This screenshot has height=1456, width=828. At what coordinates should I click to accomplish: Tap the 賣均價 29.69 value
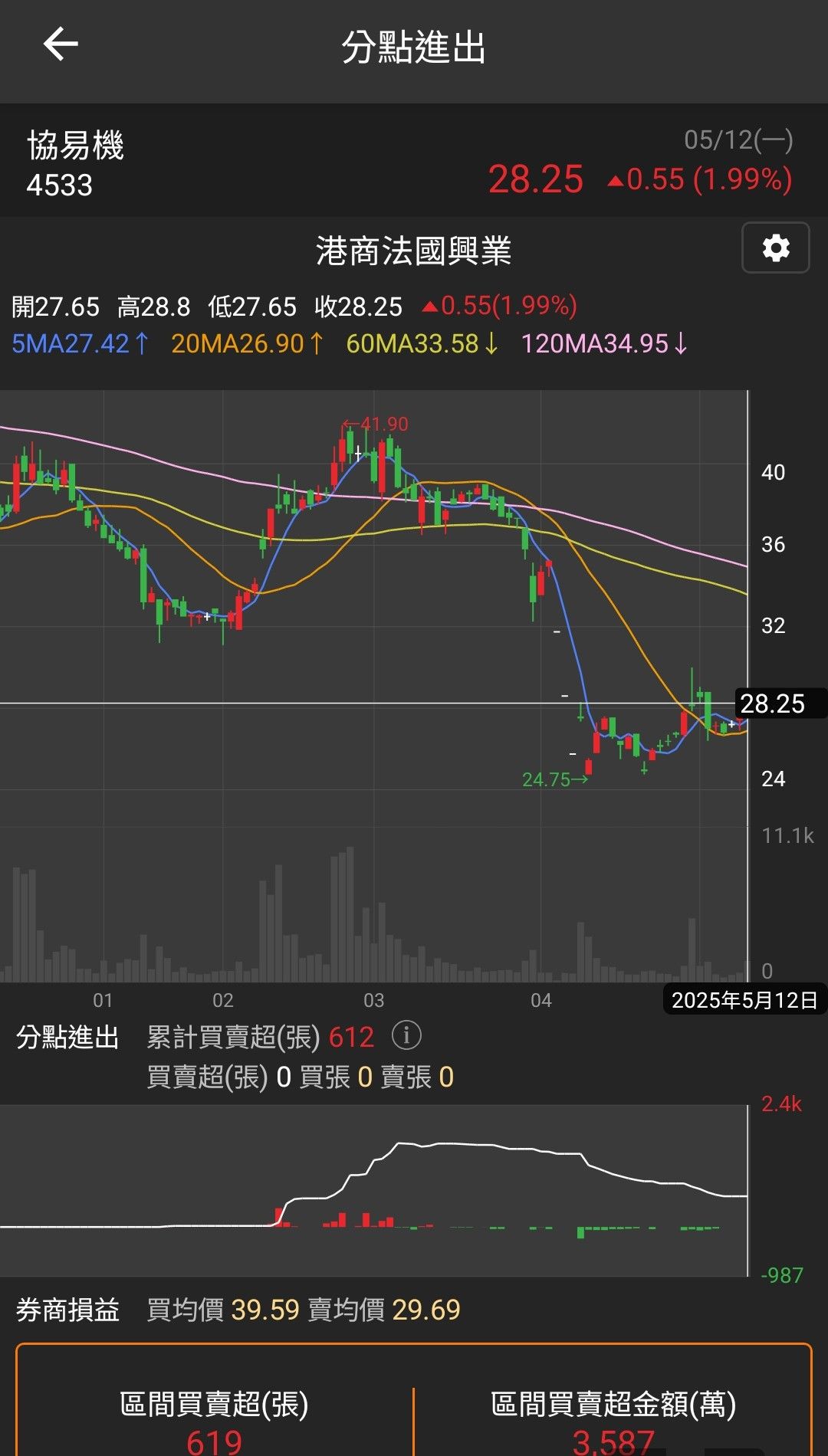tap(426, 1310)
